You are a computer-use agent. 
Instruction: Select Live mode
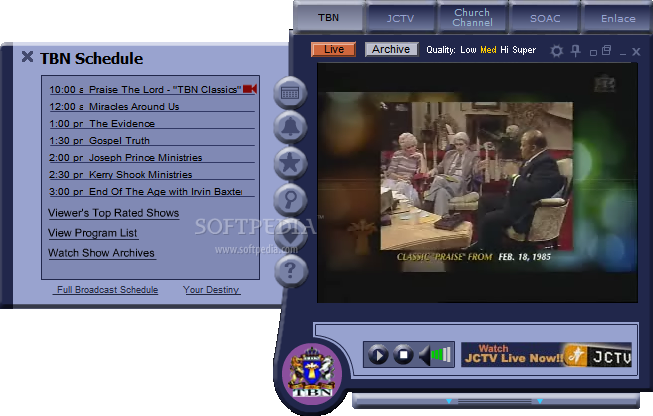334,49
